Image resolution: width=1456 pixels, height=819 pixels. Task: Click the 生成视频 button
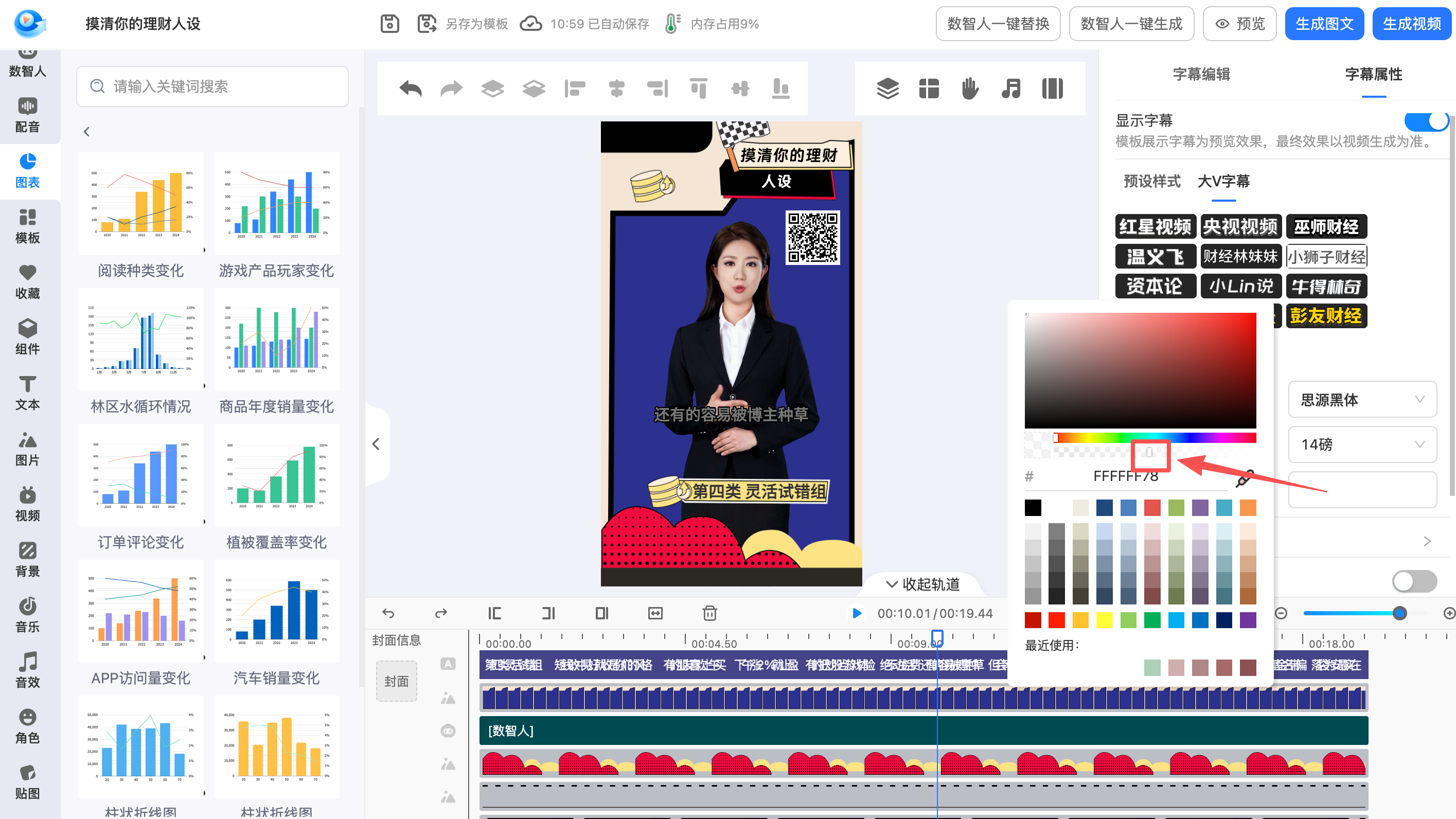pos(1411,24)
